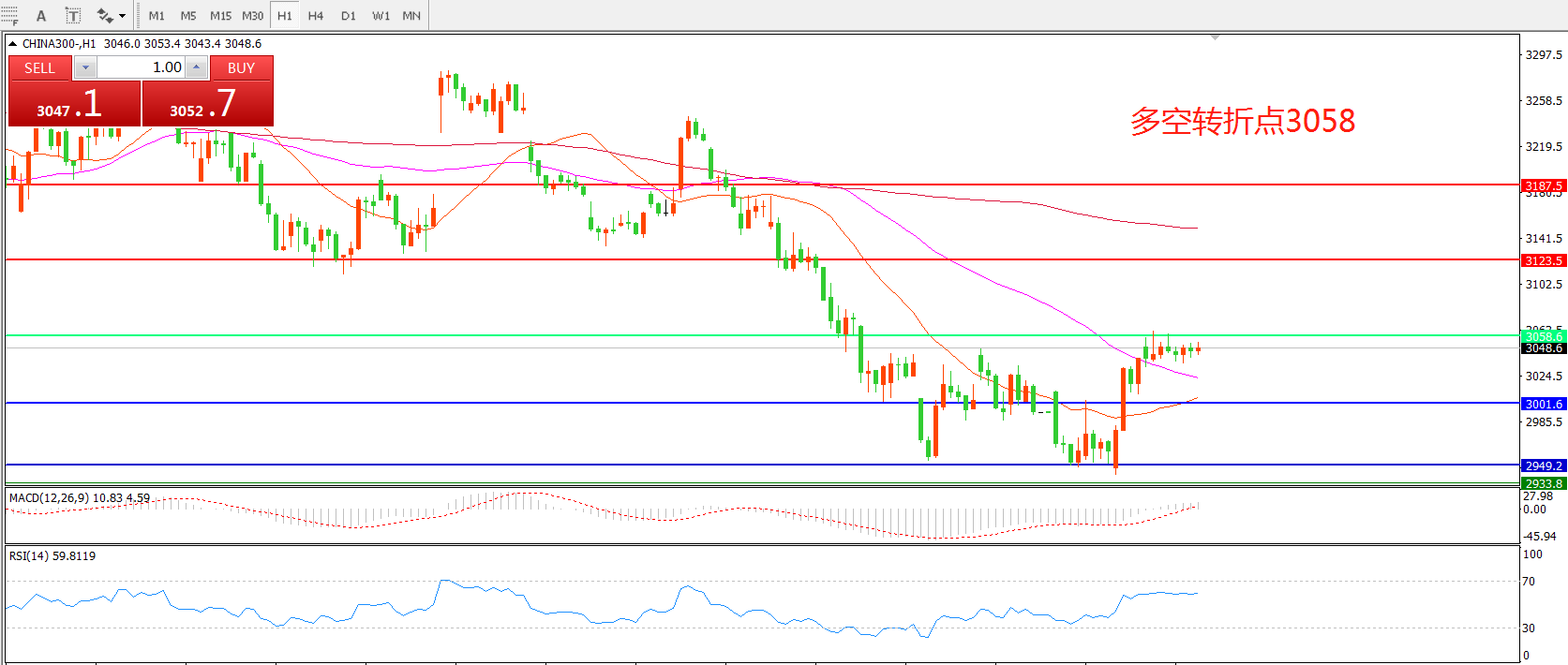The width and height of the screenshot is (1568, 665).
Task: Increase trade volume with up arrow
Action: pos(196,67)
